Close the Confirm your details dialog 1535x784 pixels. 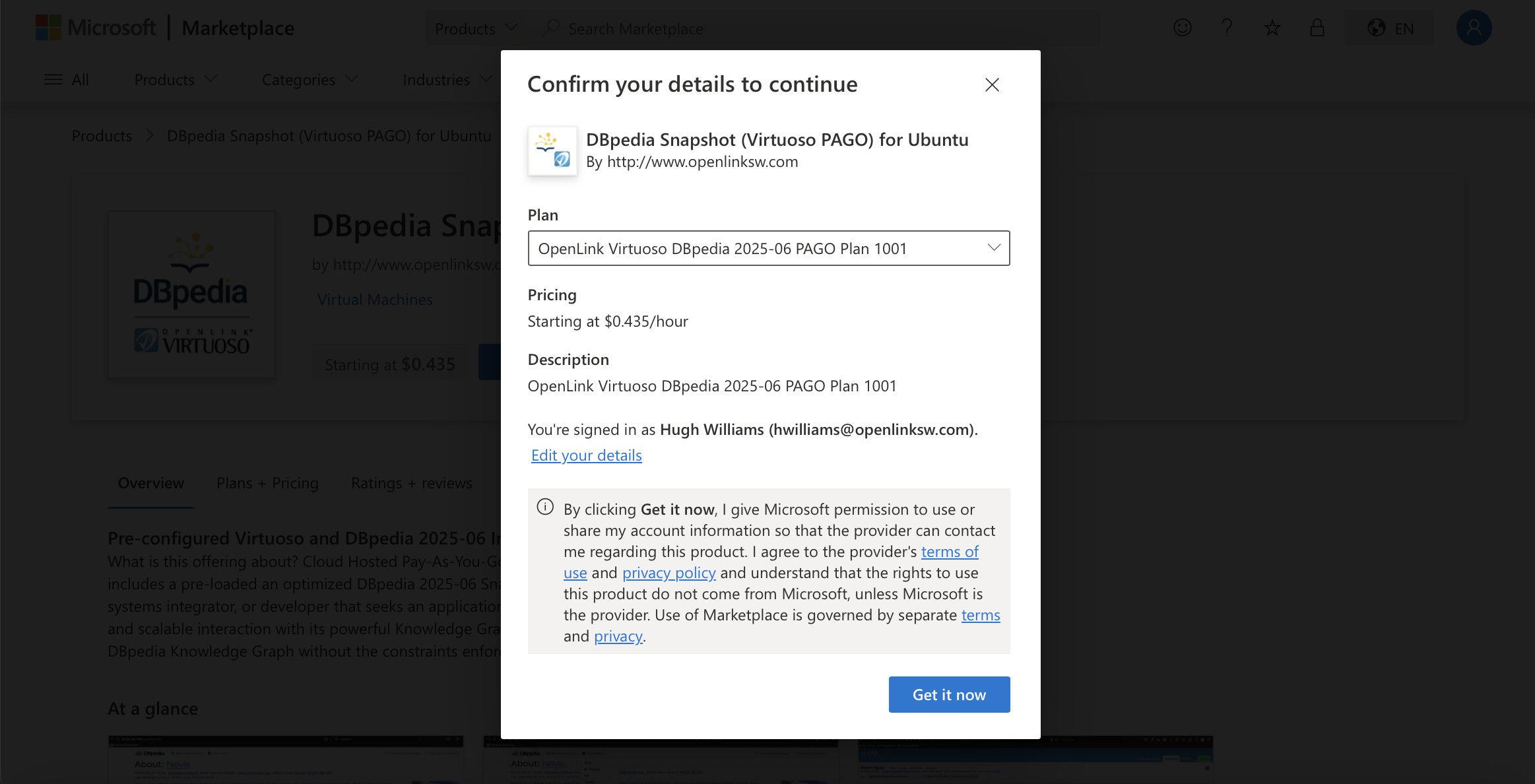[992, 84]
